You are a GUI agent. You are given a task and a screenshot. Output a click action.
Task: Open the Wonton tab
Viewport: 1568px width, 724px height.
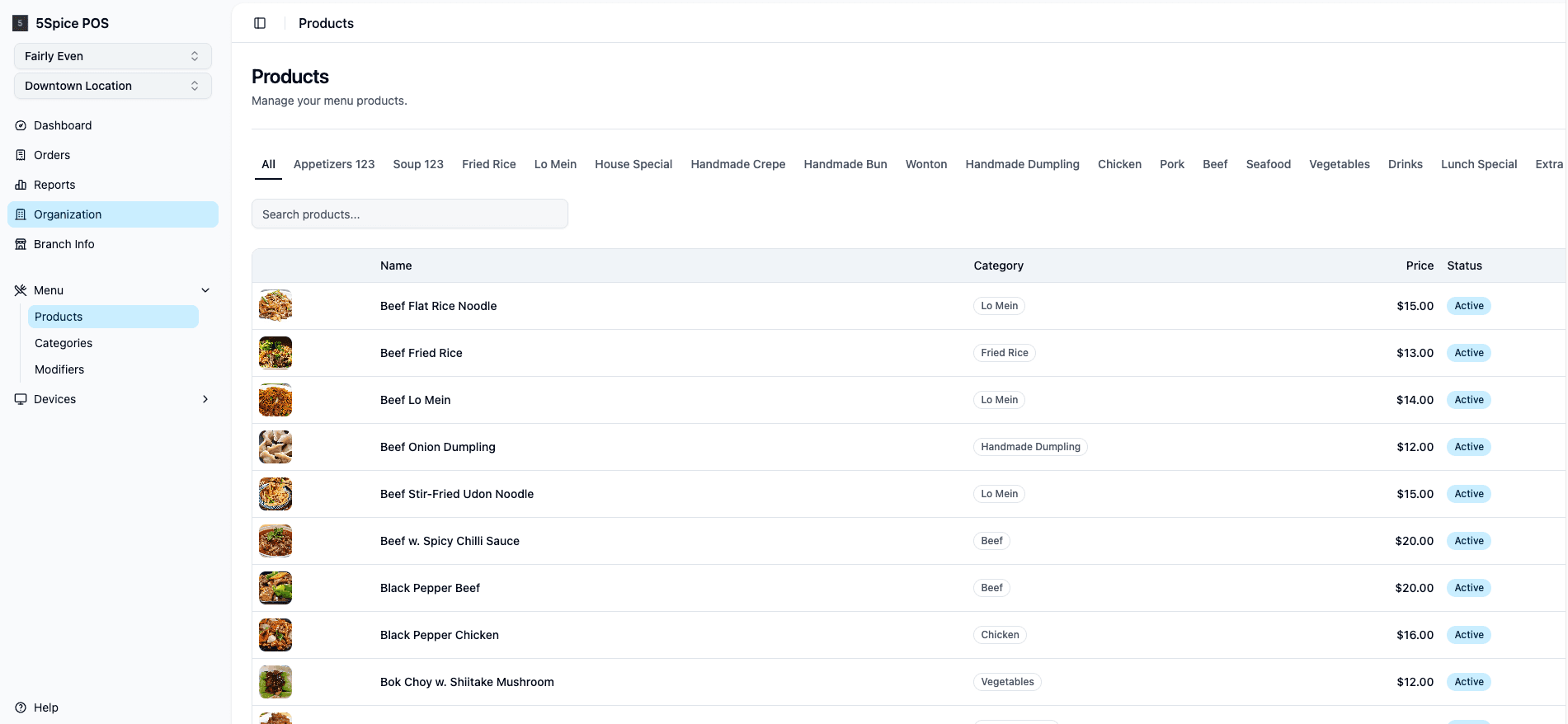(x=926, y=164)
